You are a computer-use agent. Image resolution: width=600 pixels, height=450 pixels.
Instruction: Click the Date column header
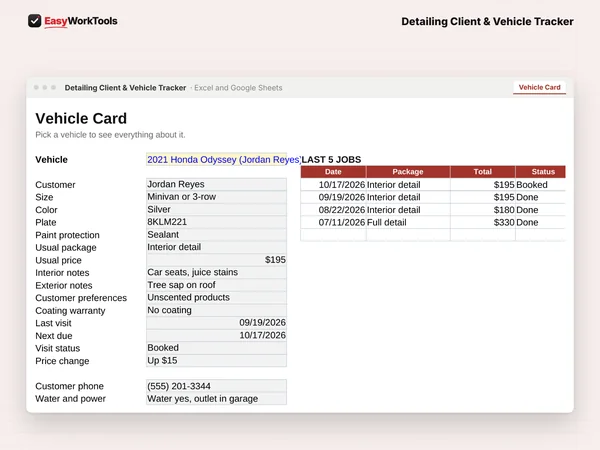pyautogui.click(x=333, y=172)
